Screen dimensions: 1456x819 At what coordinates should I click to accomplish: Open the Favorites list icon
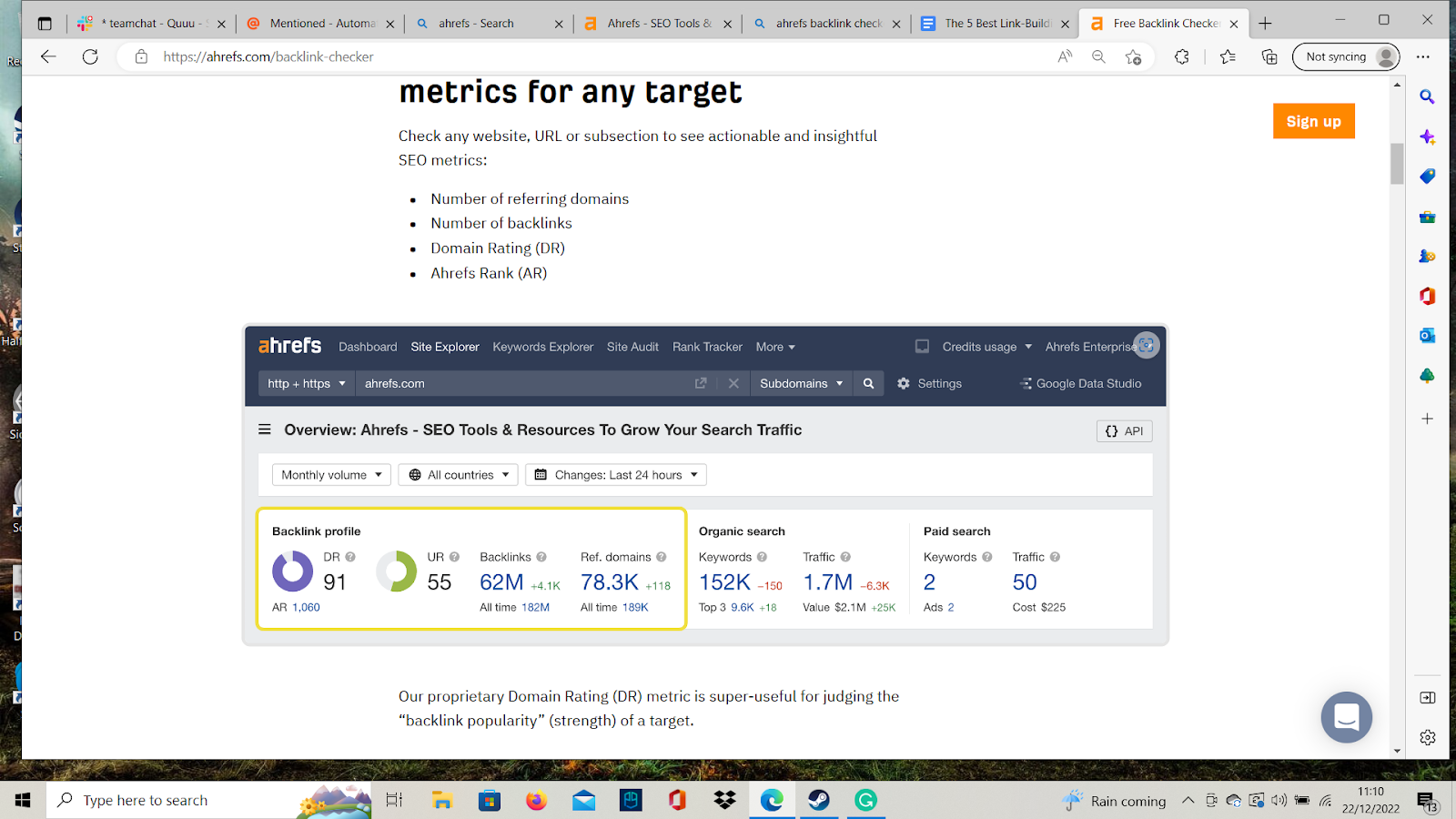tap(1228, 56)
